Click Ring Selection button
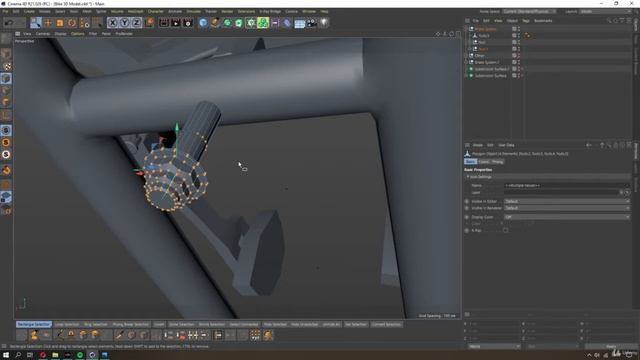 (96, 324)
